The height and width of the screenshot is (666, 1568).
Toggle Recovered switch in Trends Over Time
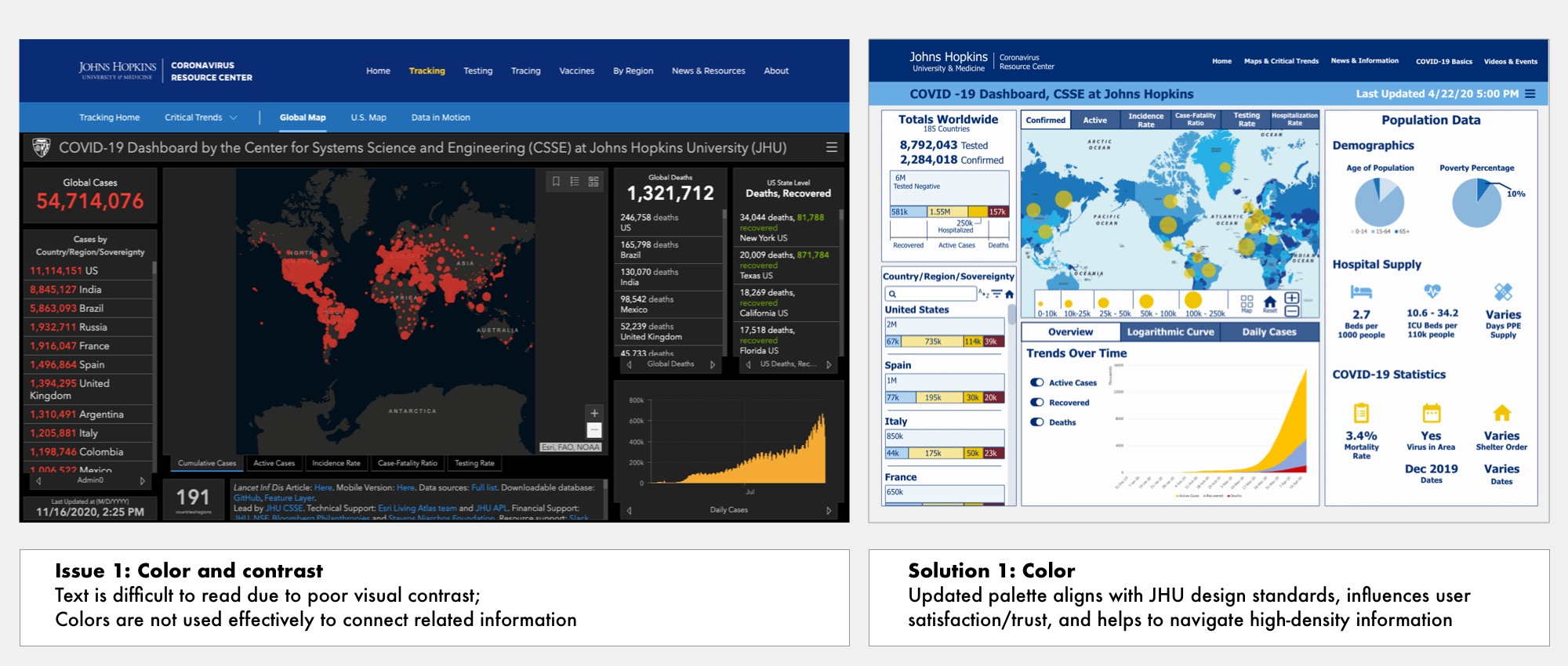[1037, 402]
